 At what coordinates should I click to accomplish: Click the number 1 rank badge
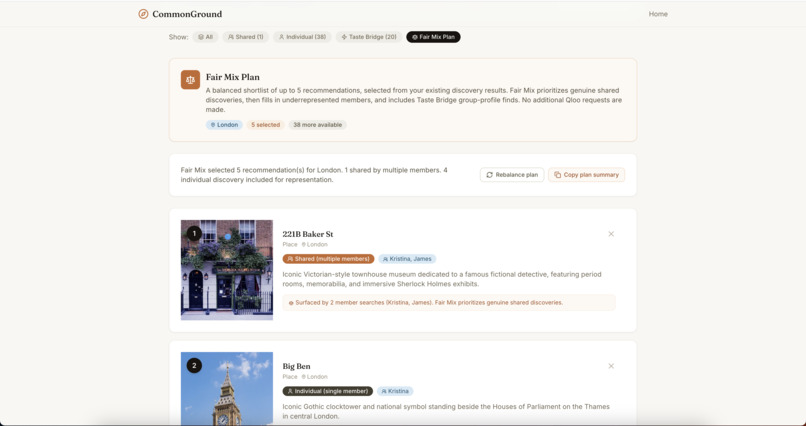194,234
